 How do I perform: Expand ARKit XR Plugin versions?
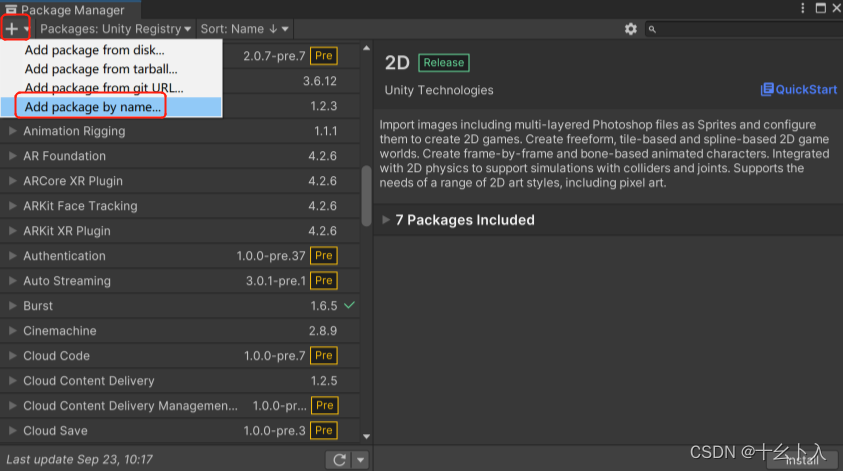[x=12, y=231]
